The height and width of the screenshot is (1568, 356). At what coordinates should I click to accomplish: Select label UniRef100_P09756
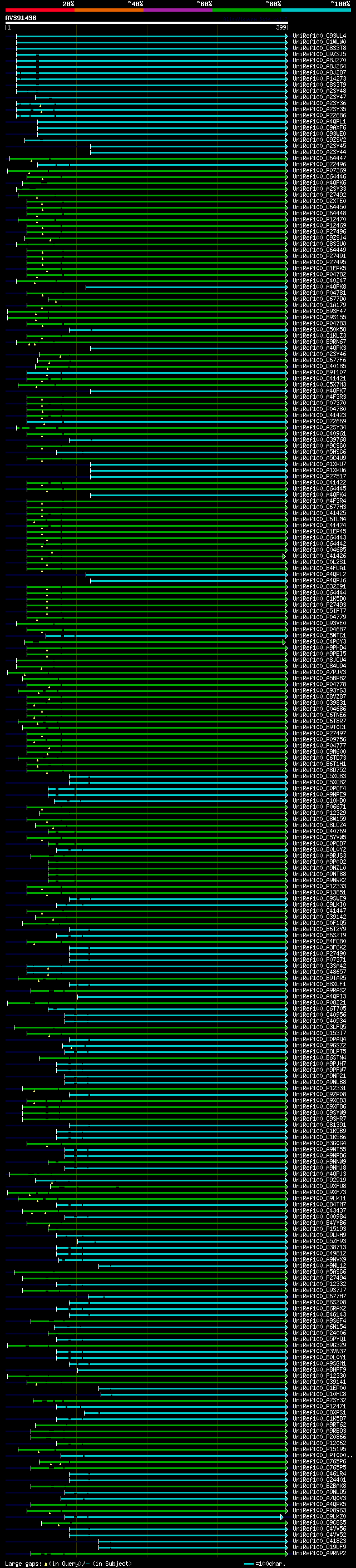tap(319, 740)
